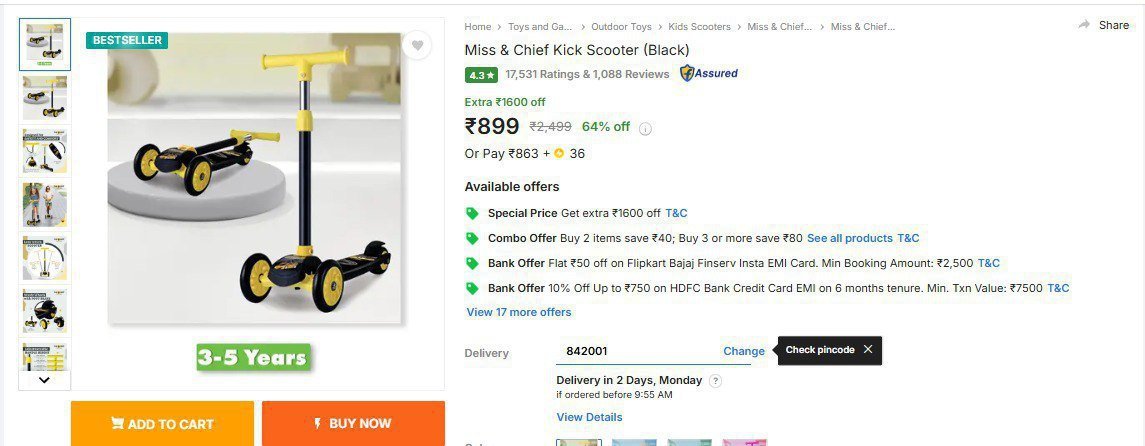Click the ADD TO CART button
The image size is (1145, 446).
[162, 424]
